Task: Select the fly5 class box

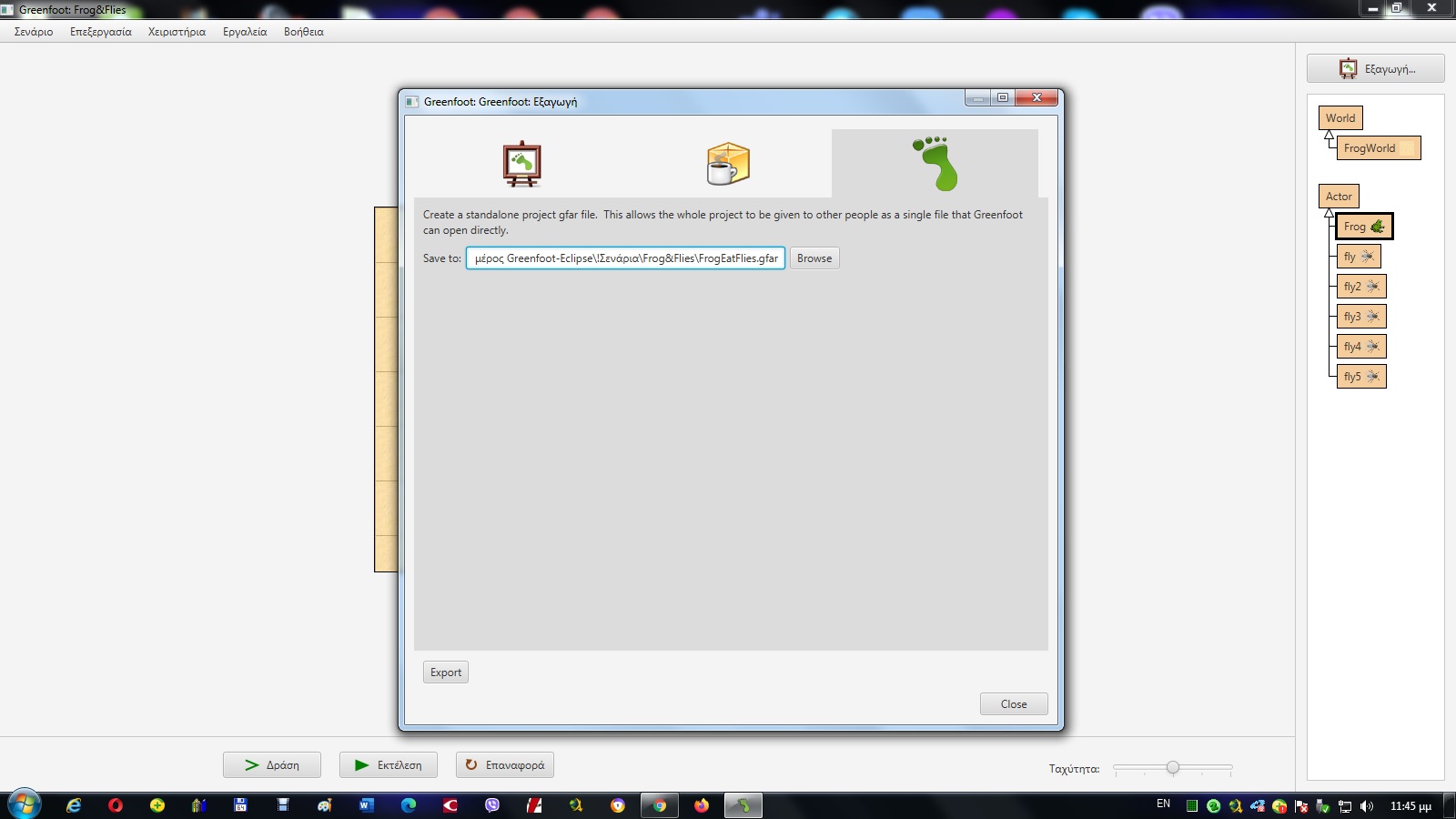Action: [1361, 377]
